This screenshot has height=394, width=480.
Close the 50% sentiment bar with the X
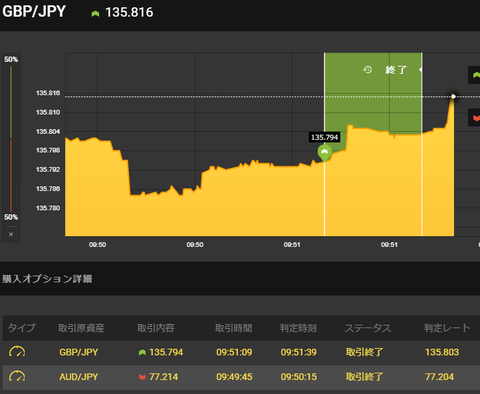pyautogui.click(x=11, y=234)
